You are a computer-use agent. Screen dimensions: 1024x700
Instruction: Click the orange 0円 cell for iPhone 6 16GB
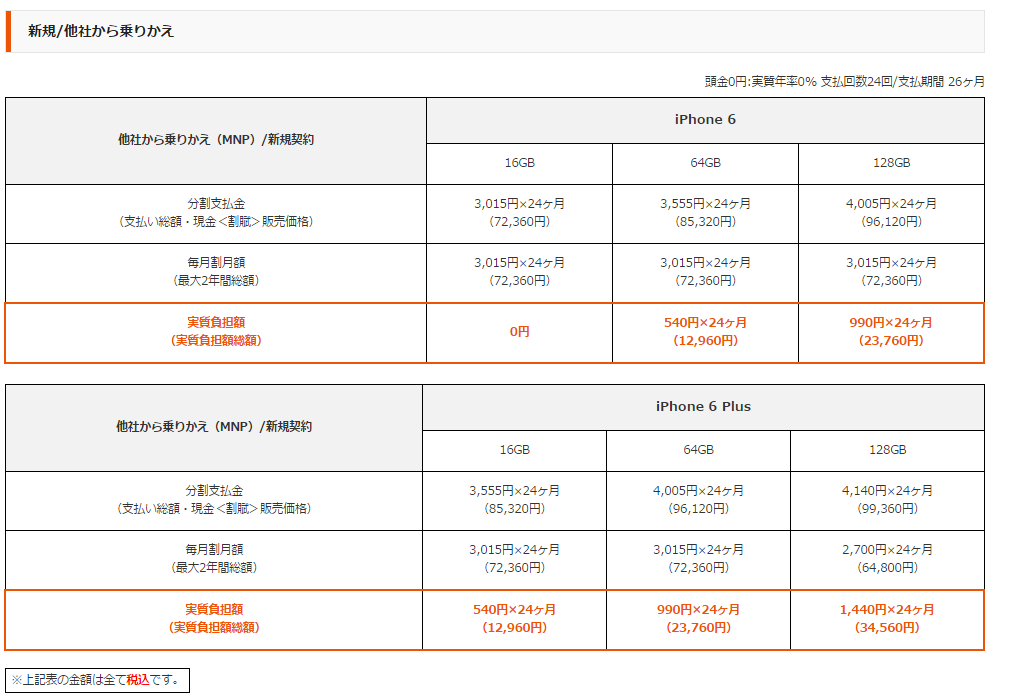[x=520, y=332]
